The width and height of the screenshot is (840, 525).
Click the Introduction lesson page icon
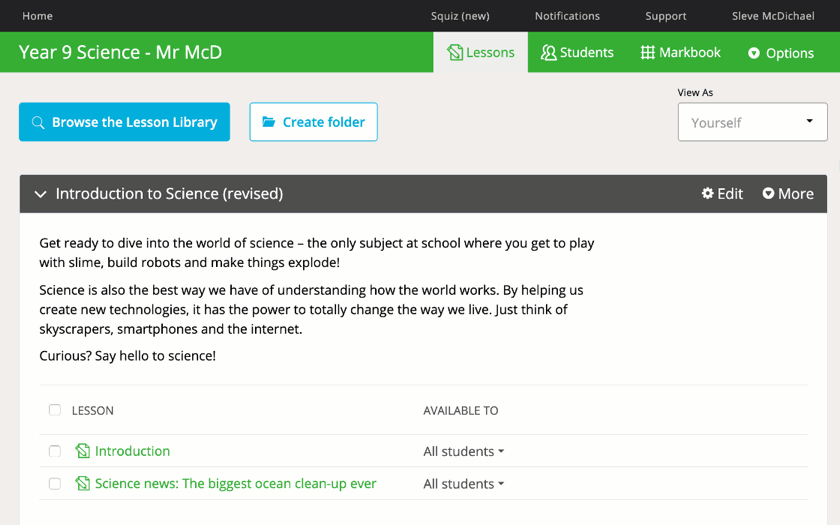click(82, 451)
